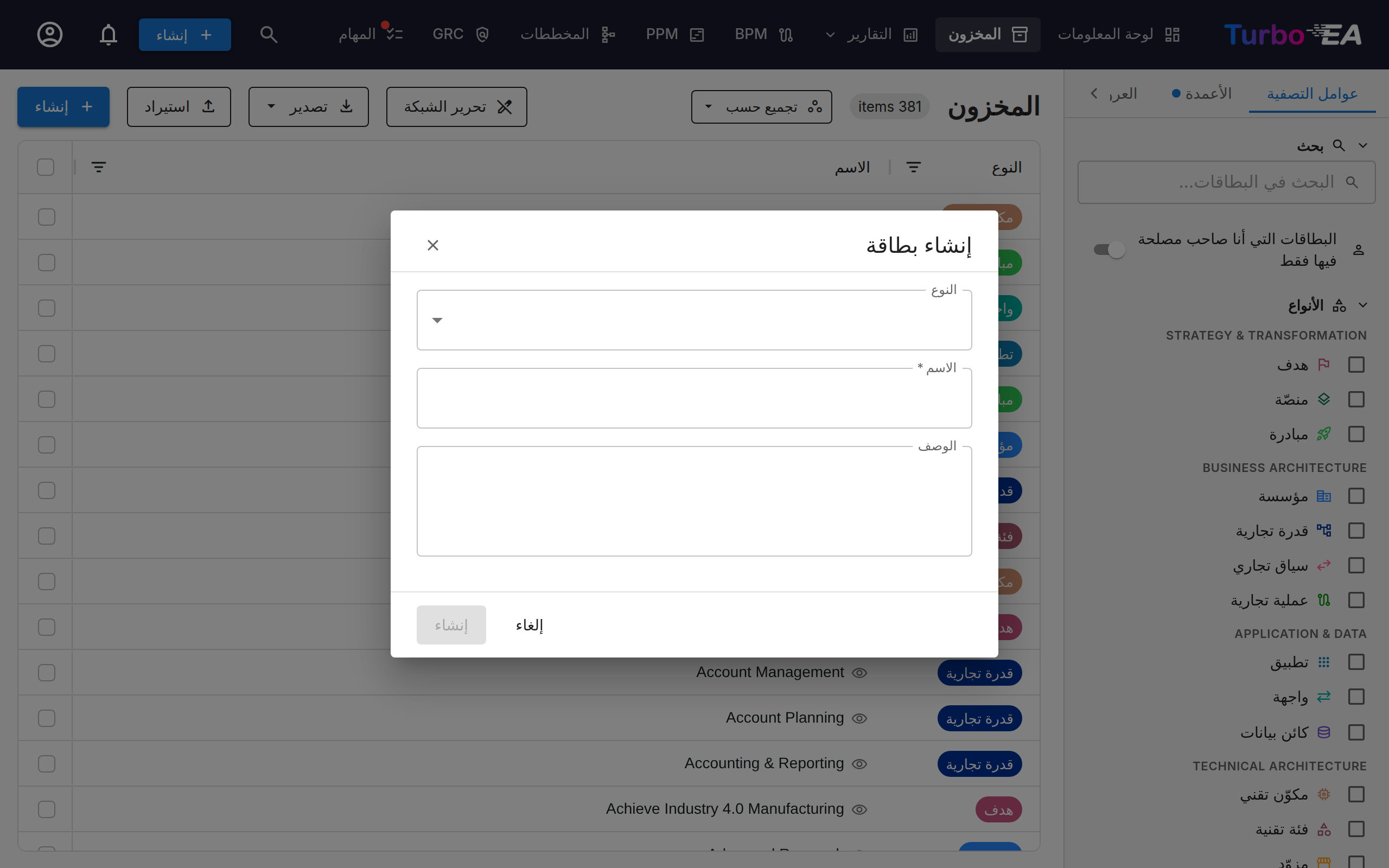
Task: Check the مبادرة type filter checkbox
Action: (x=1356, y=434)
